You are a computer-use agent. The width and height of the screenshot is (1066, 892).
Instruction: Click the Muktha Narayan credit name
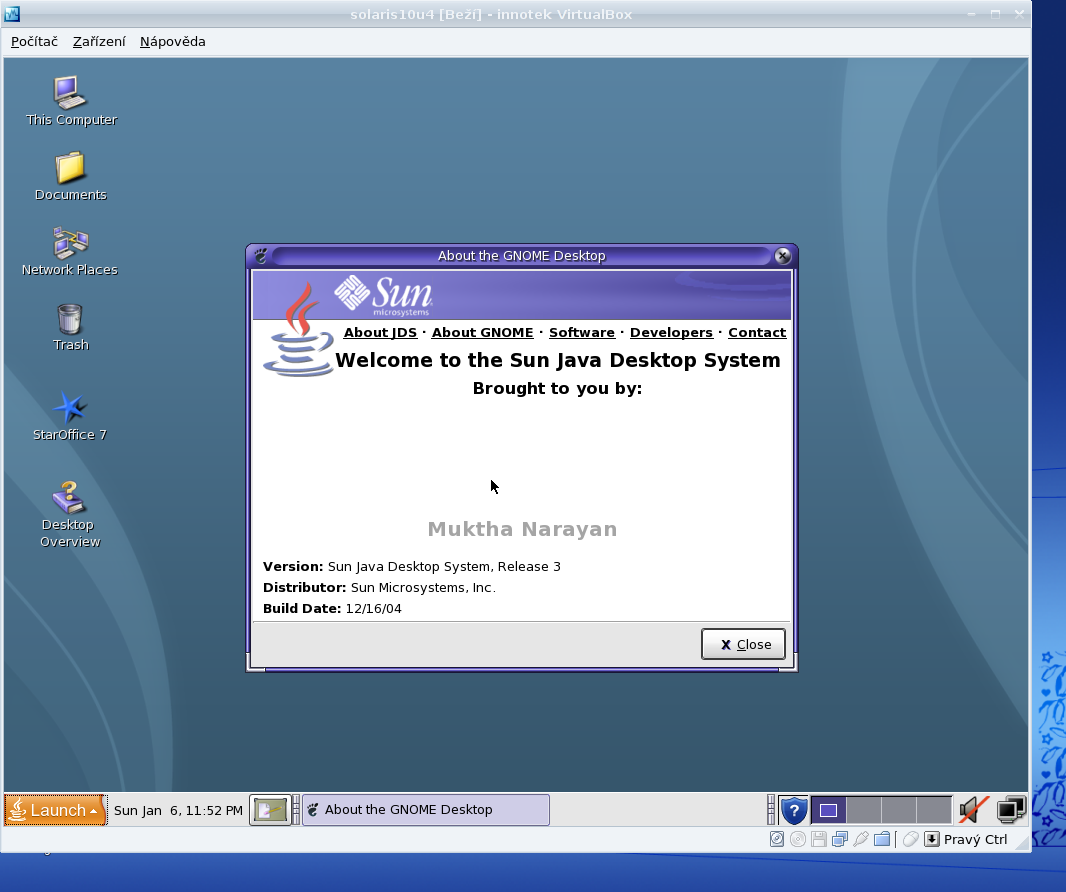[522, 529]
